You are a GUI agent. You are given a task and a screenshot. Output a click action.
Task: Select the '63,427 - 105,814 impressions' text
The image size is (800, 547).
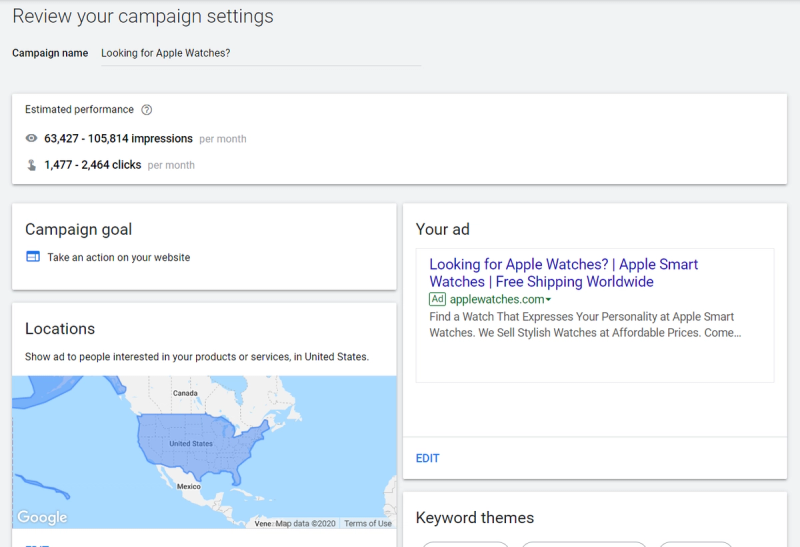118,138
